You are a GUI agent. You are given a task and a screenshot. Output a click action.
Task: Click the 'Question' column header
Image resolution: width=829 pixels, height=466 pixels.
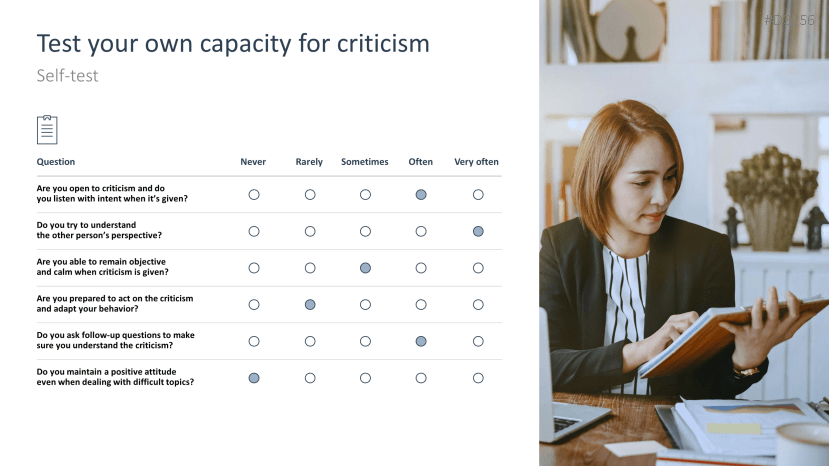[56, 162]
